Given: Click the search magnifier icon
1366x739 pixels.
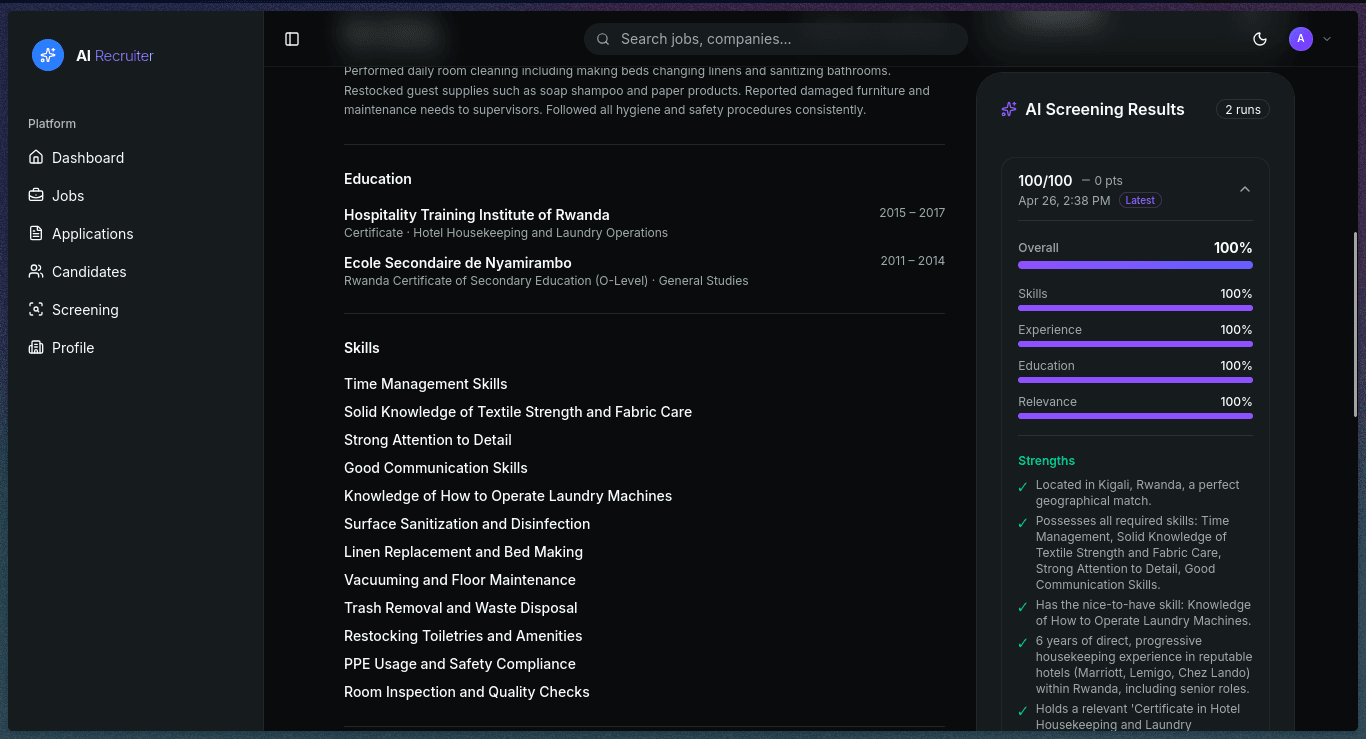Looking at the screenshot, I should 603,39.
